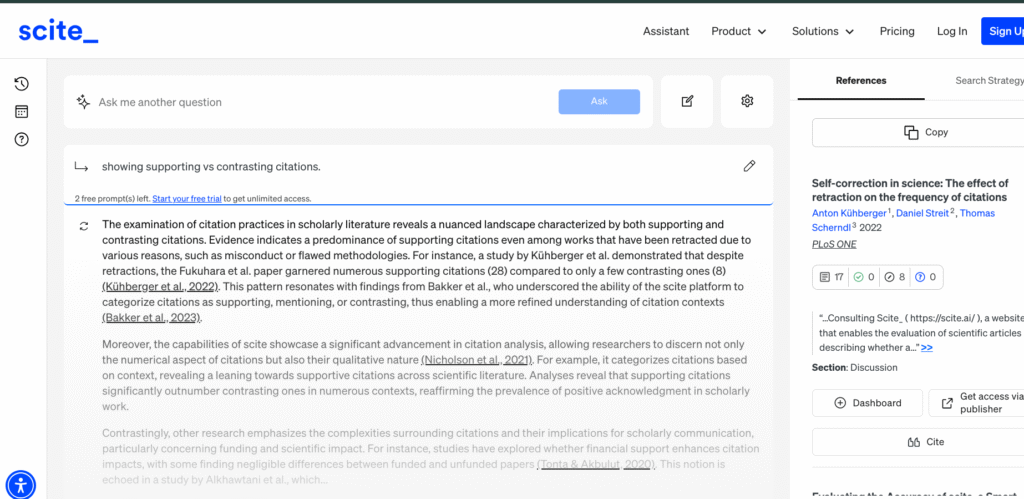Expand the Product dropdown menu

(x=738, y=31)
